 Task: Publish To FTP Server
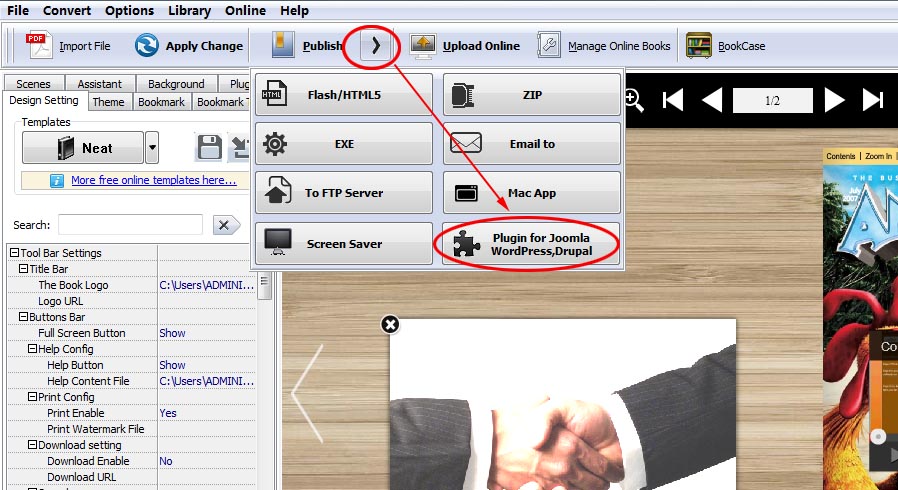click(x=344, y=193)
